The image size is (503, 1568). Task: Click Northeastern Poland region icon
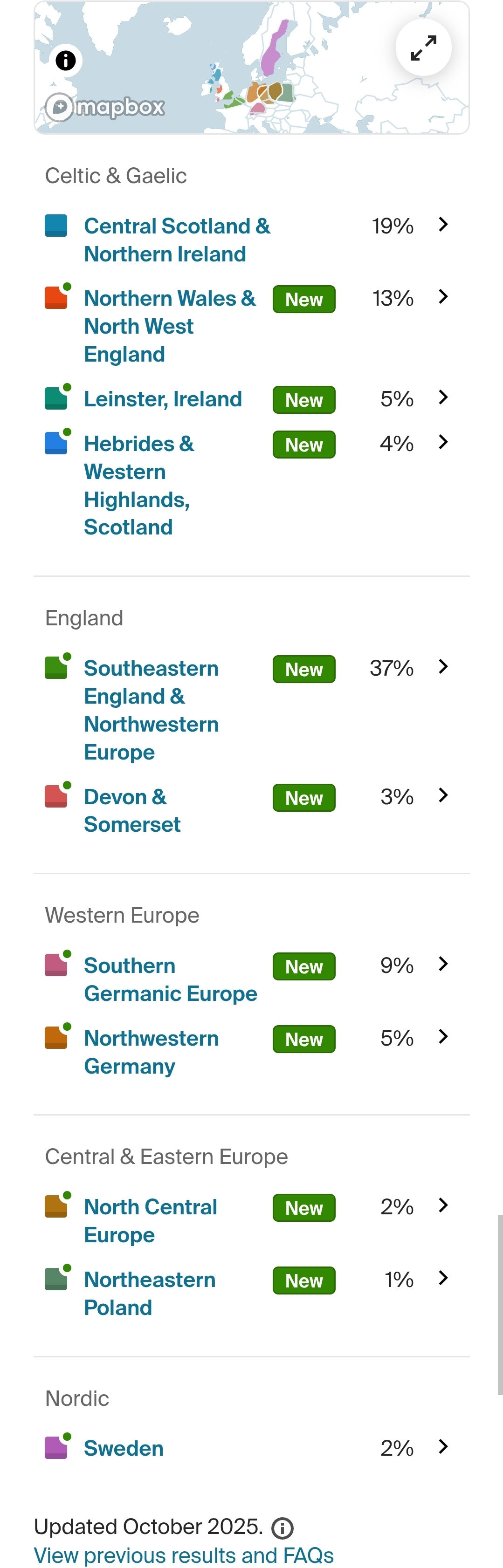56,1279
